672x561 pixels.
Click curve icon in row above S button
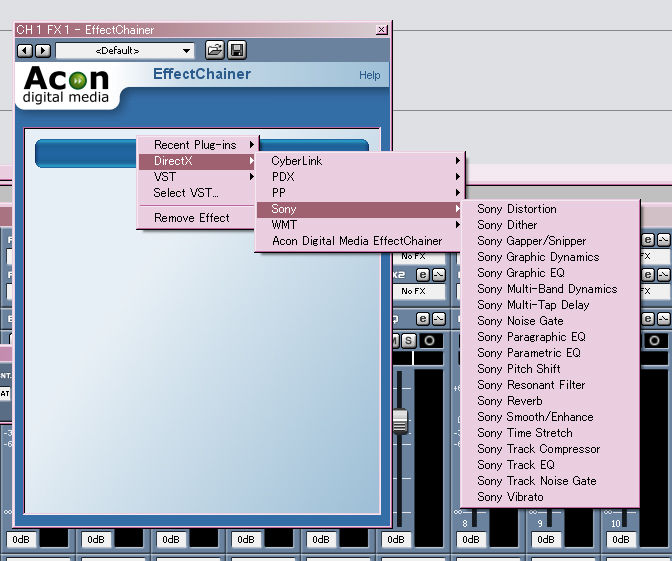[439, 319]
